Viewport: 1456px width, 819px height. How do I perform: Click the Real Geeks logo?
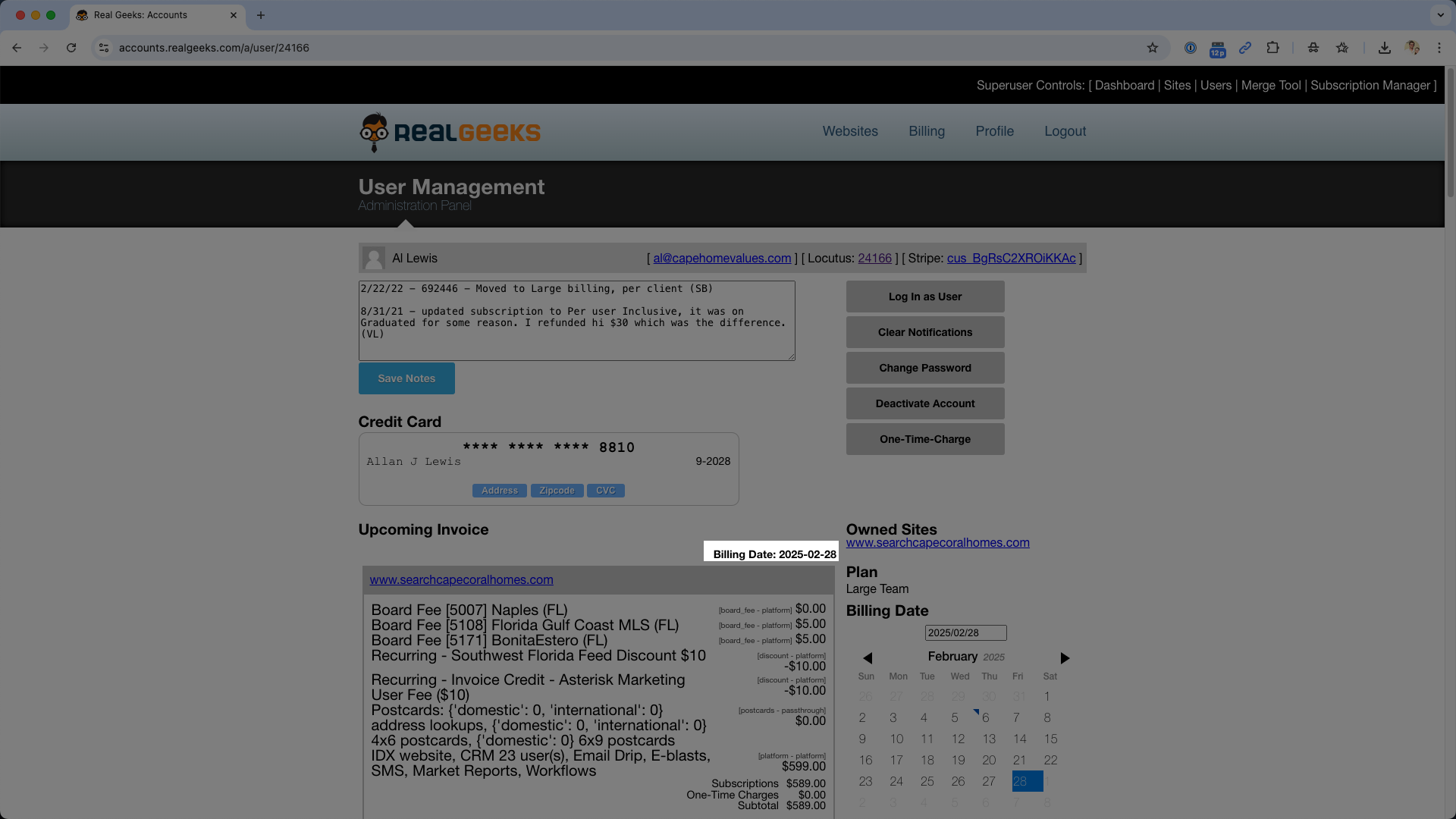450,132
